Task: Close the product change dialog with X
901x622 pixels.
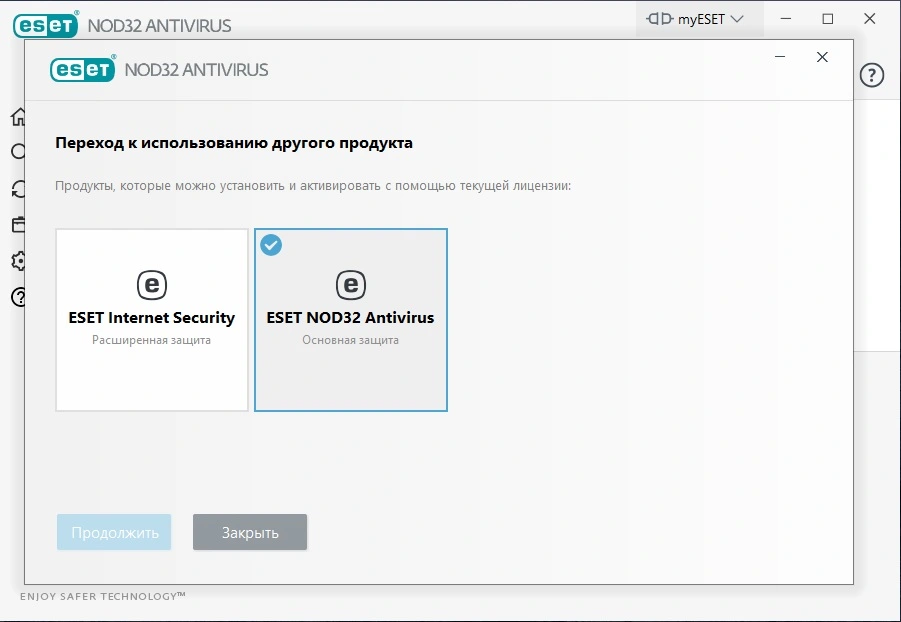Action: tap(822, 57)
